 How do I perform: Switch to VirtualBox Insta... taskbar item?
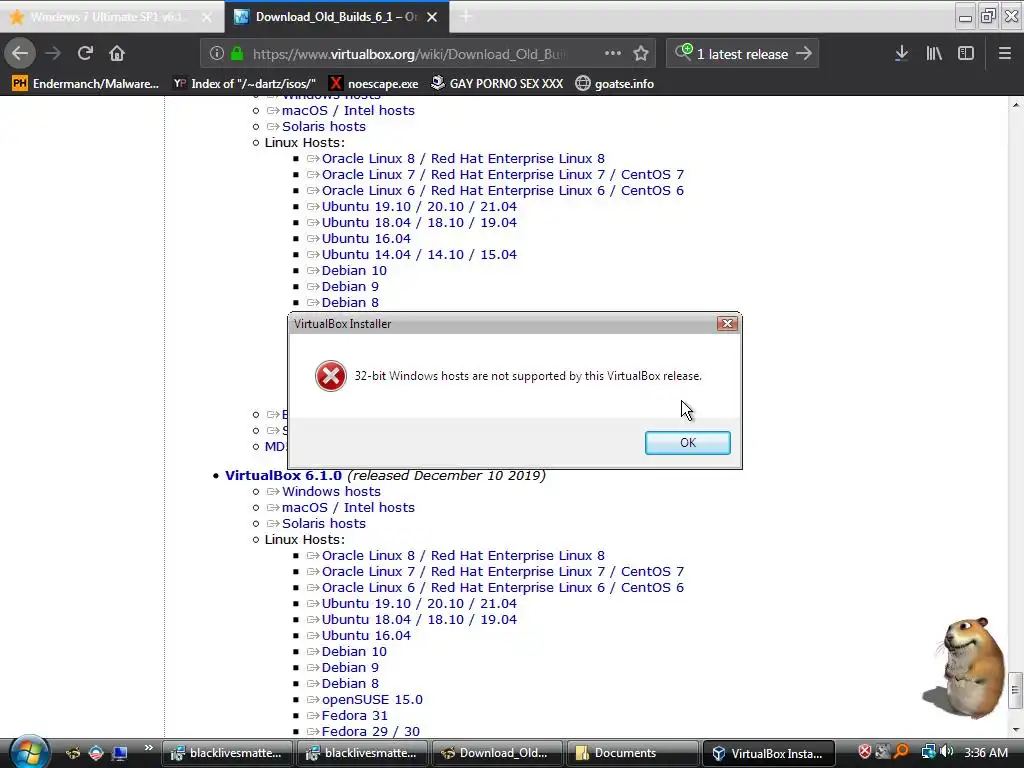coord(769,753)
